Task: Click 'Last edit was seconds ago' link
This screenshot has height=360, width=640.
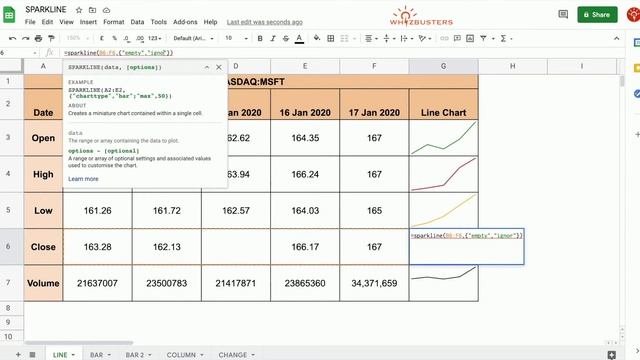Action: 264,22
